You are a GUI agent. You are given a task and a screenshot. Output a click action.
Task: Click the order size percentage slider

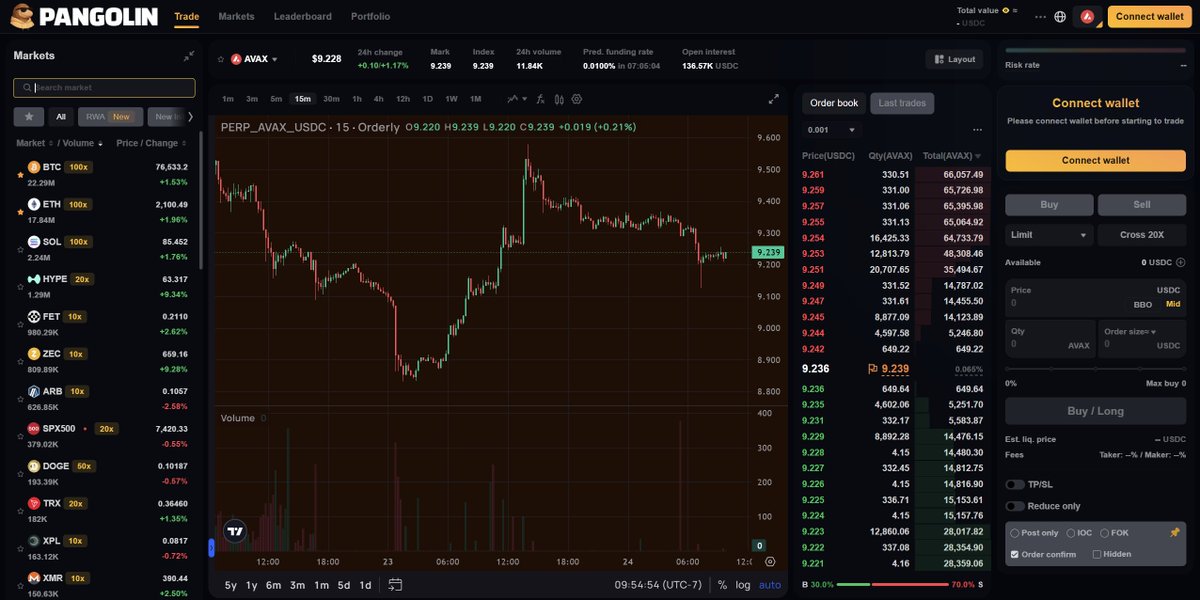click(1095, 369)
